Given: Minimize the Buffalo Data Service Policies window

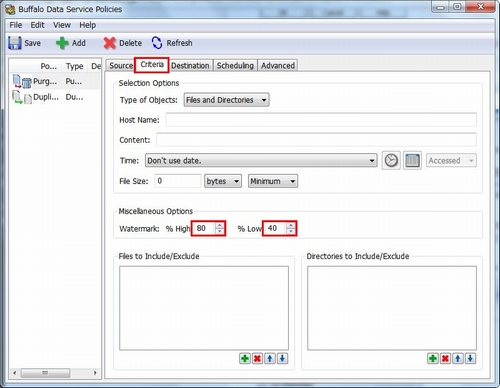Looking at the screenshot, I should 440,7.
